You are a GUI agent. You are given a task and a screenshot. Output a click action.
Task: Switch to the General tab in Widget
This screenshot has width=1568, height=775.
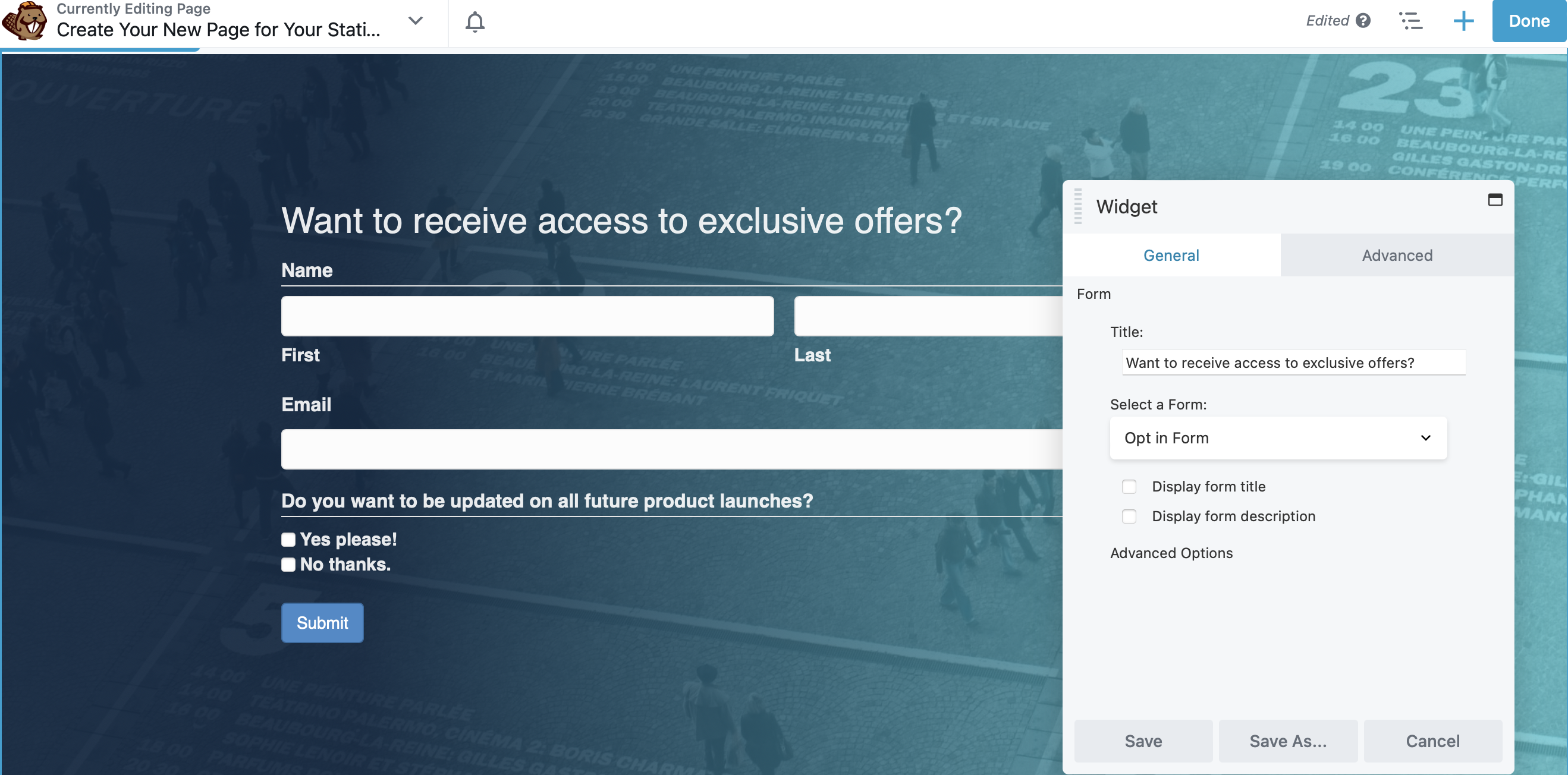click(1172, 254)
